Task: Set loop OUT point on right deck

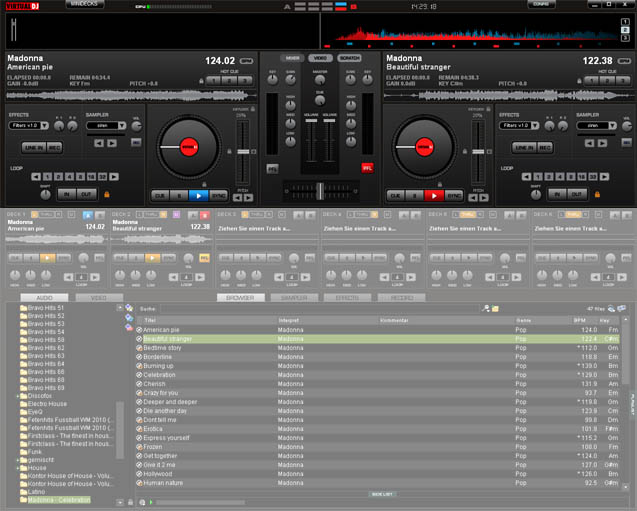Action: tap(577, 195)
